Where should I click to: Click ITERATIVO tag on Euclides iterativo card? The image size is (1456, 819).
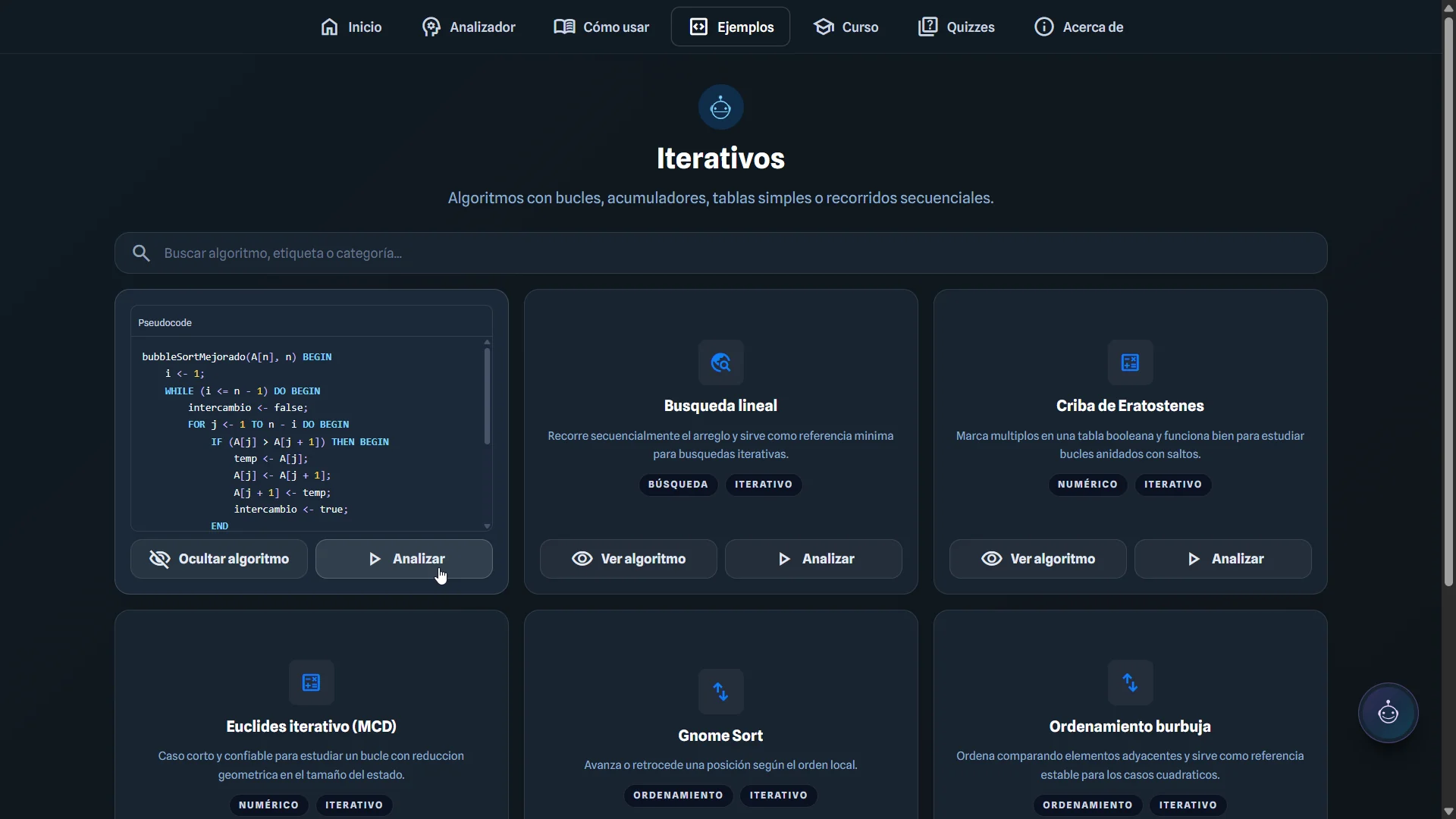tap(354, 805)
